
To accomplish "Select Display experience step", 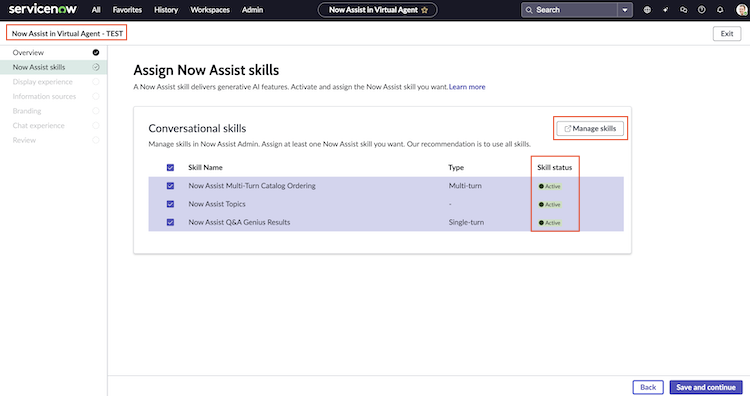I will click(x=54, y=82).
